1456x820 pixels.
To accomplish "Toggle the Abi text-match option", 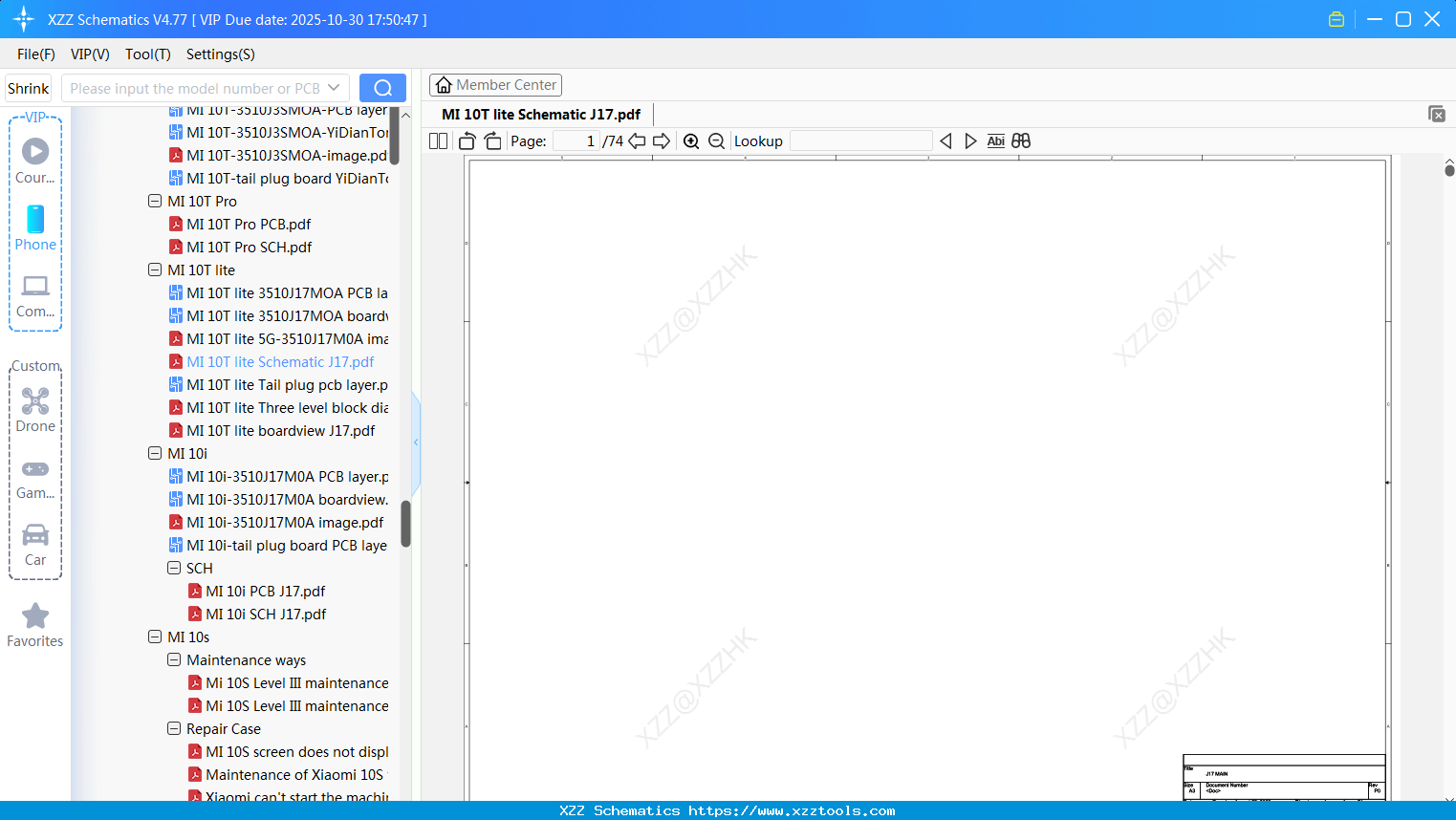I will (996, 141).
